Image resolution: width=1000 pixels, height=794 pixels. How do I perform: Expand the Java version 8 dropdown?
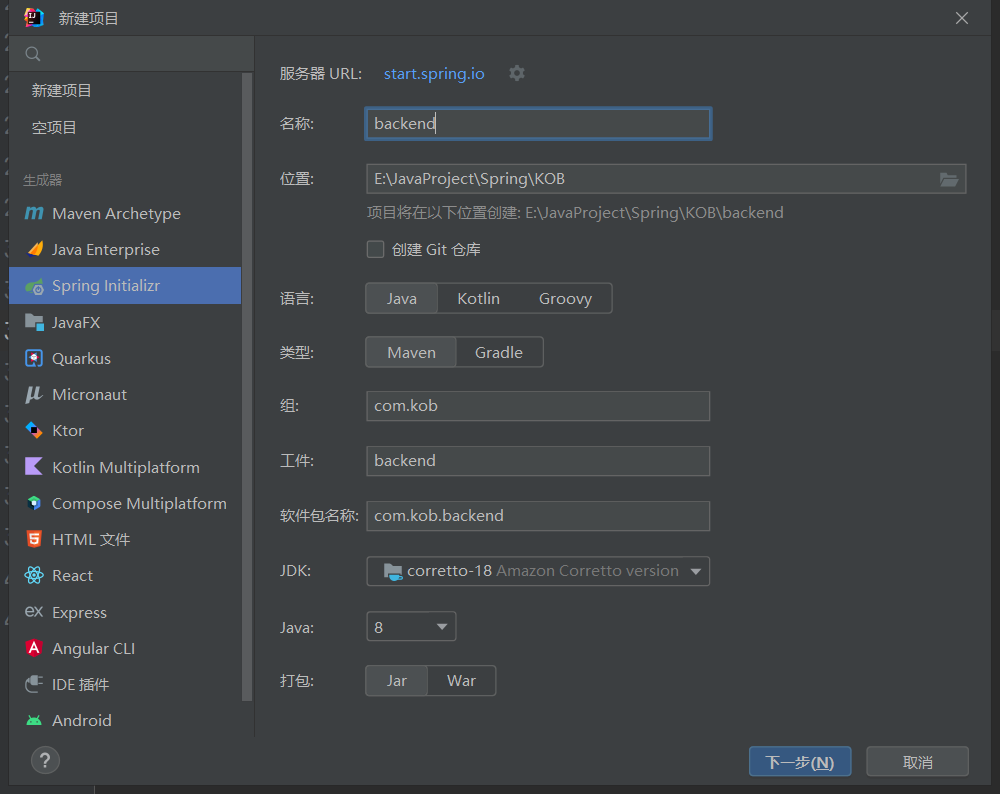coord(411,627)
